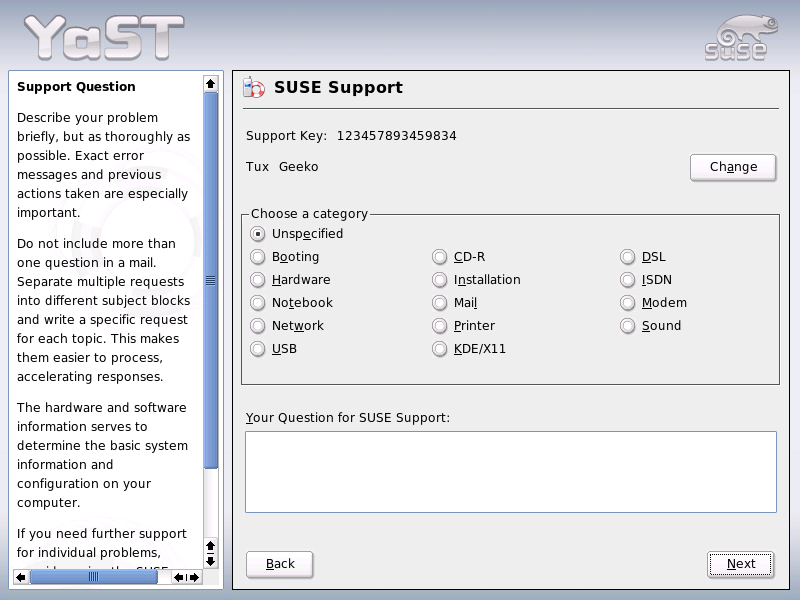The image size is (800, 600).
Task: Select the KDE/X11 category
Action: click(439, 348)
